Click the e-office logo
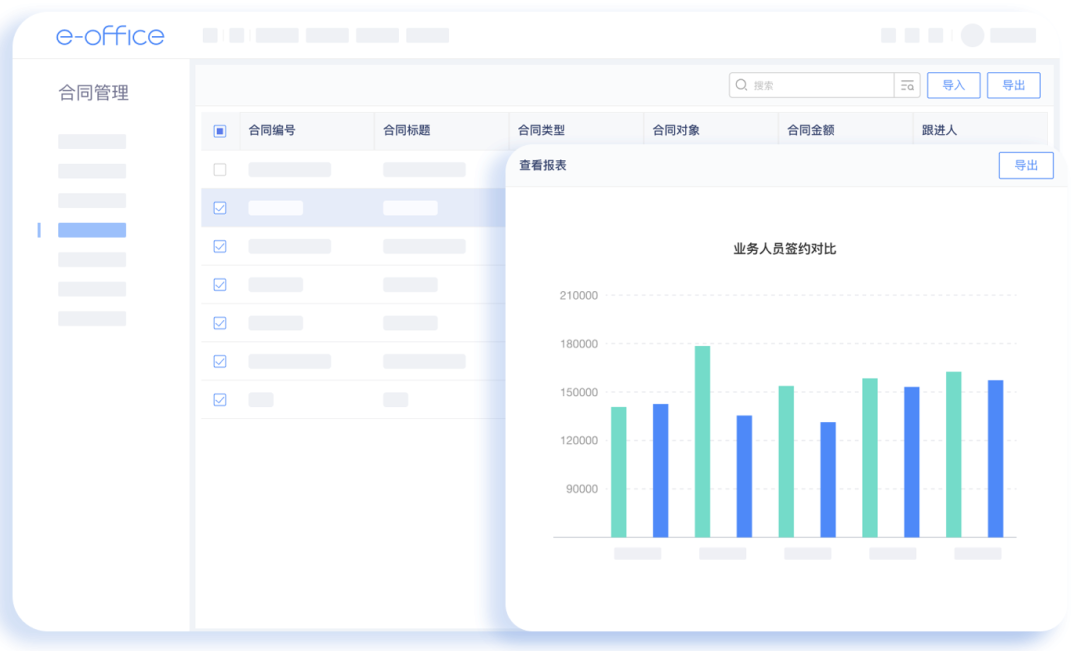This screenshot has width=1080, height=651. 110,36
